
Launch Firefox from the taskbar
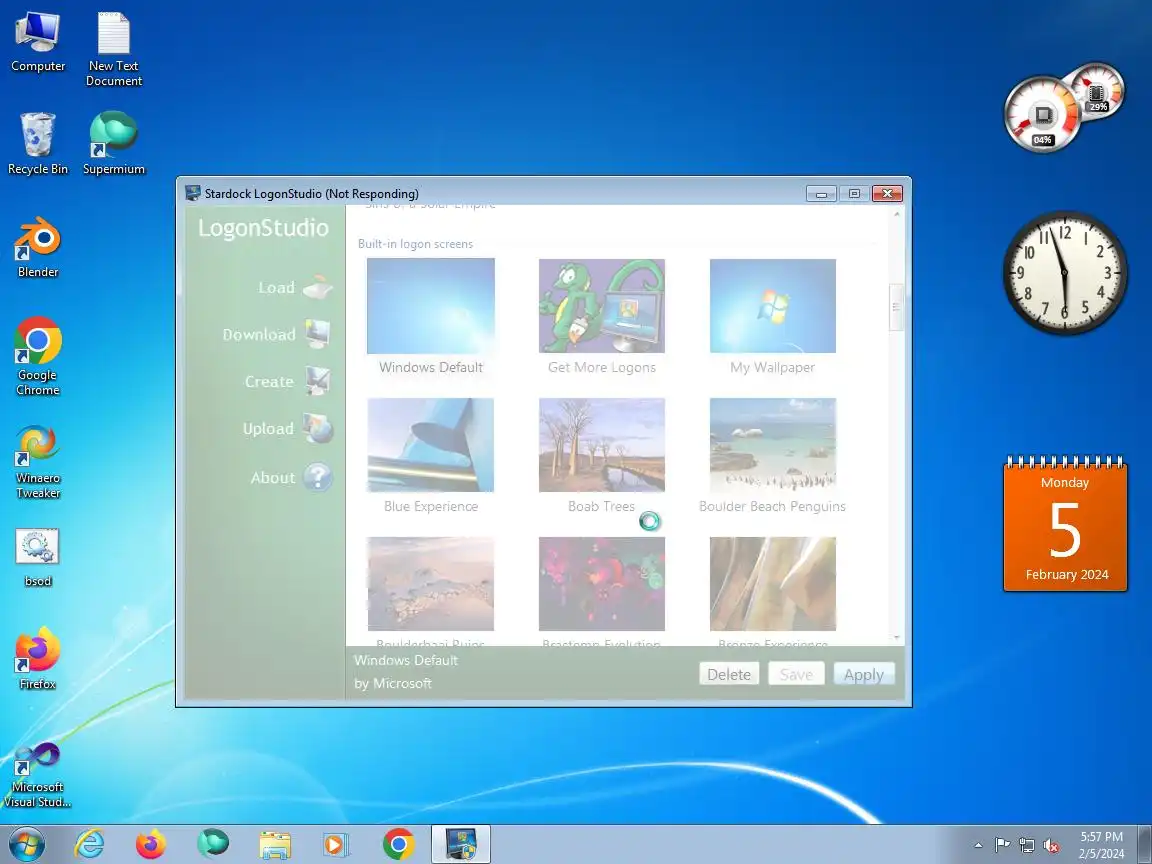point(151,845)
